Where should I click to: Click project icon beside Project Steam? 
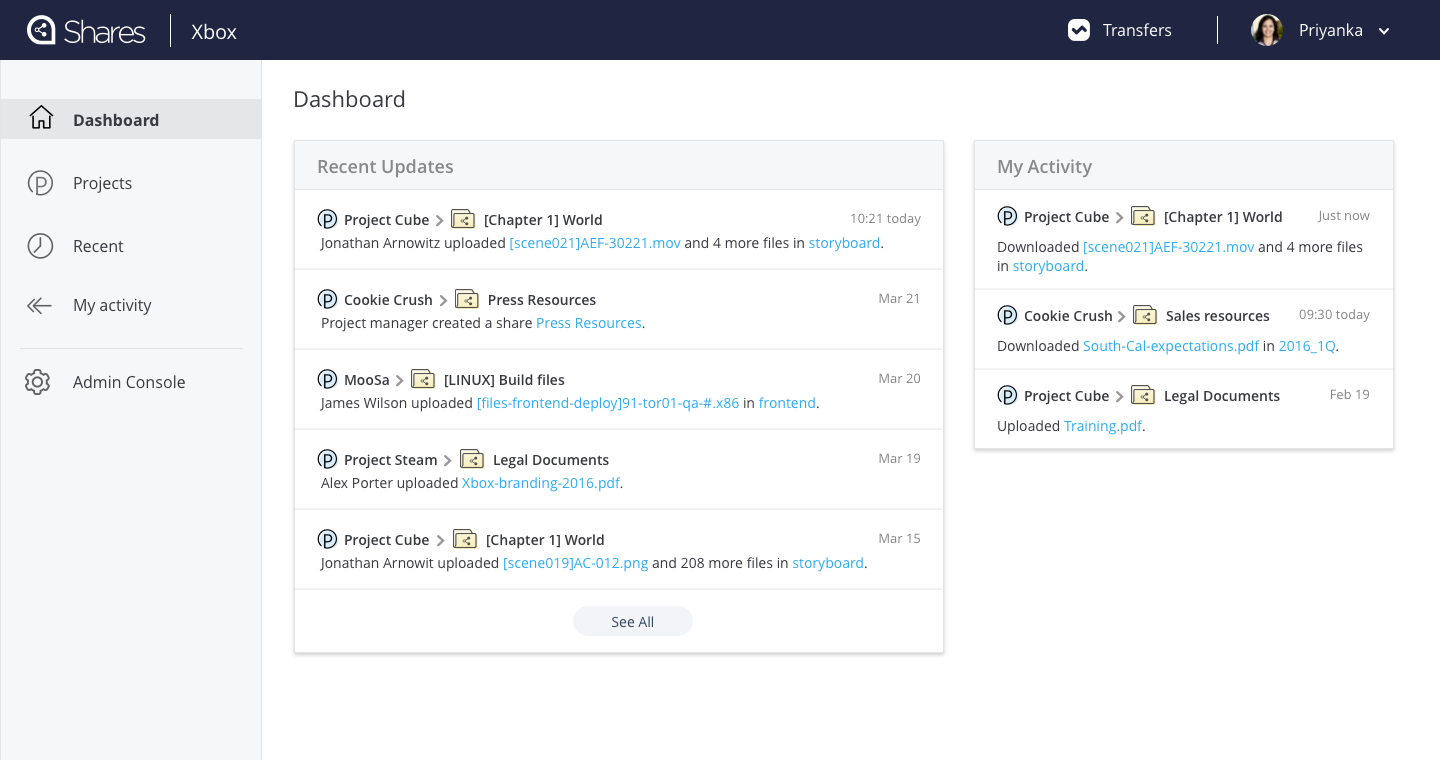(x=327, y=459)
